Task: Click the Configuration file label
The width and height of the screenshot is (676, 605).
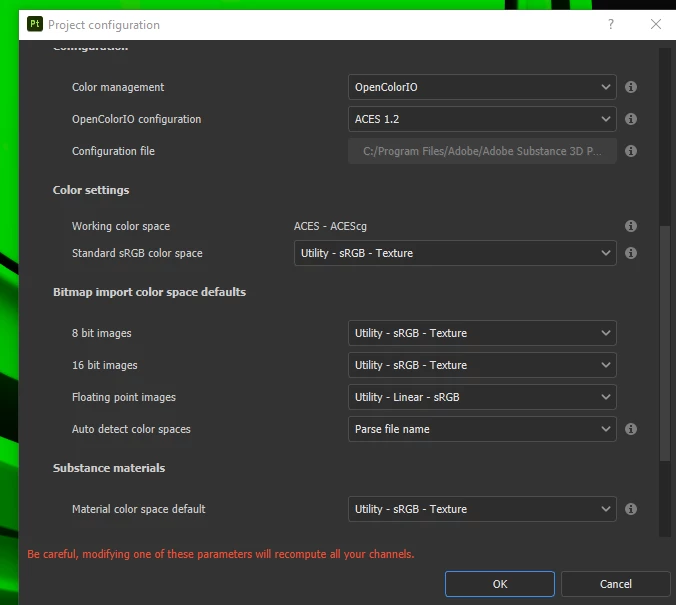Action: pyautogui.click(x=113, y=151)
